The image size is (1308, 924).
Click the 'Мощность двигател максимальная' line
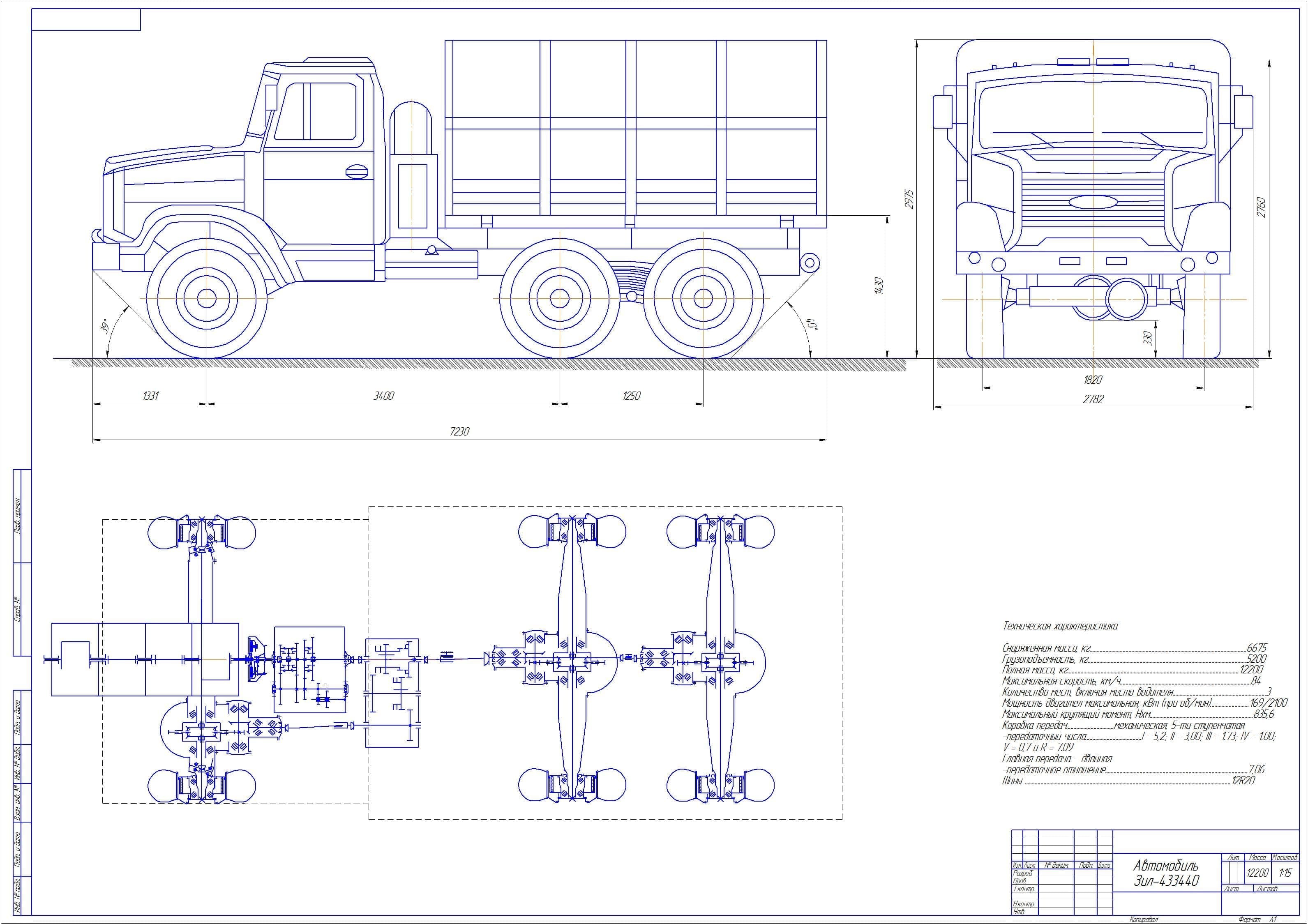point(1144,703)
